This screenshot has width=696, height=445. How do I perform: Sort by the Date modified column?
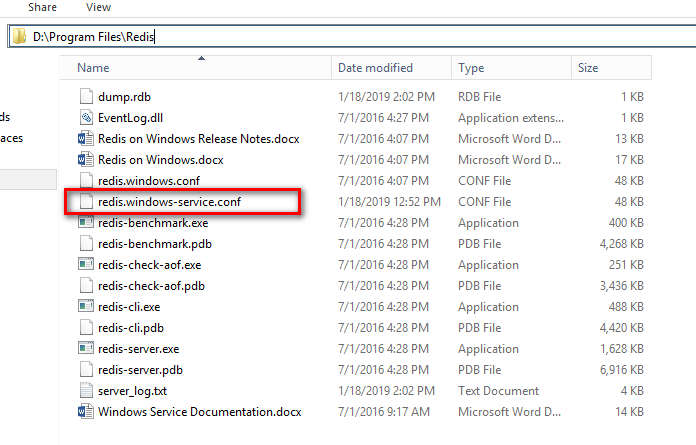tap(392, 68)
